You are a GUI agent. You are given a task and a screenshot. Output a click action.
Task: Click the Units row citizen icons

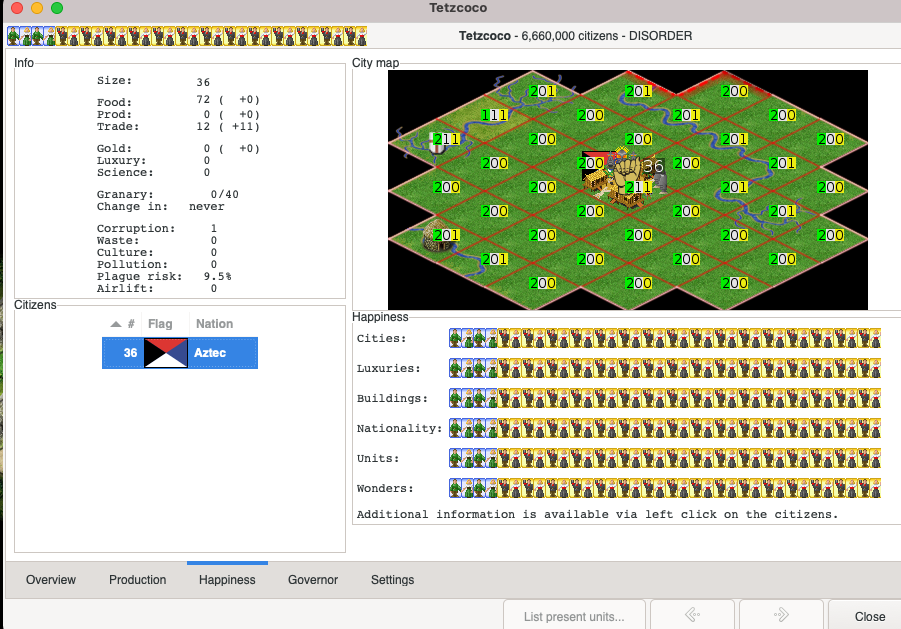pyautogui.click(x=664, y=458)
